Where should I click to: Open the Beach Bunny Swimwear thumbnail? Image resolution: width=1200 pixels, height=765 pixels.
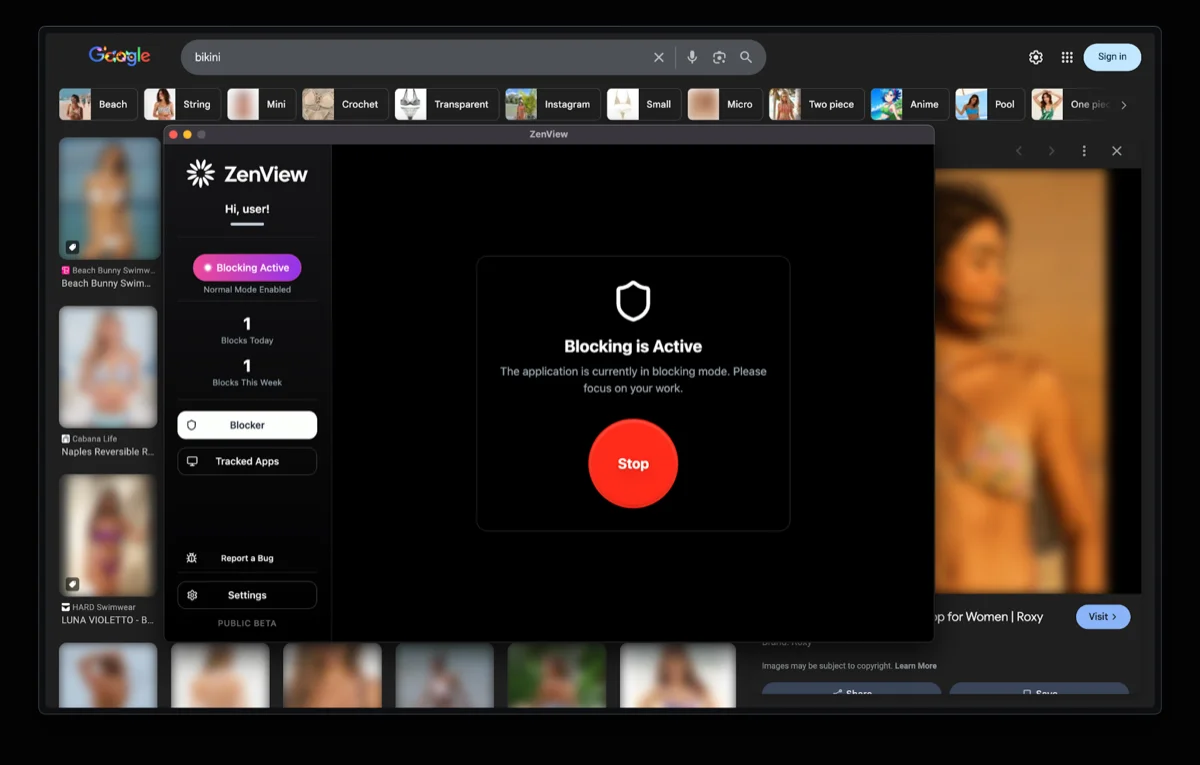(108, 197)
